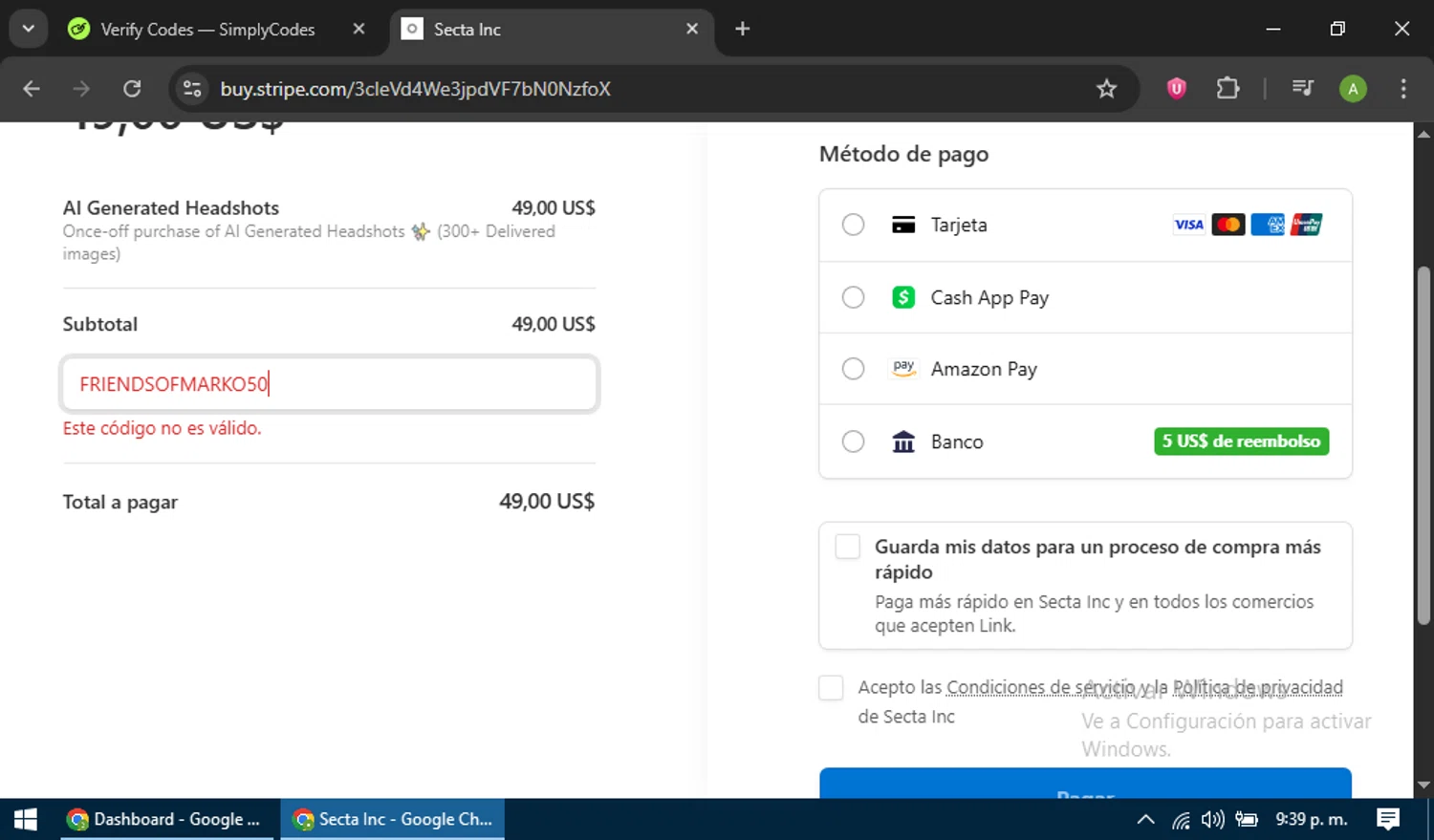Open the 'Política de privacidad' link
The image size is (1434, 840).
(1258, 687)
